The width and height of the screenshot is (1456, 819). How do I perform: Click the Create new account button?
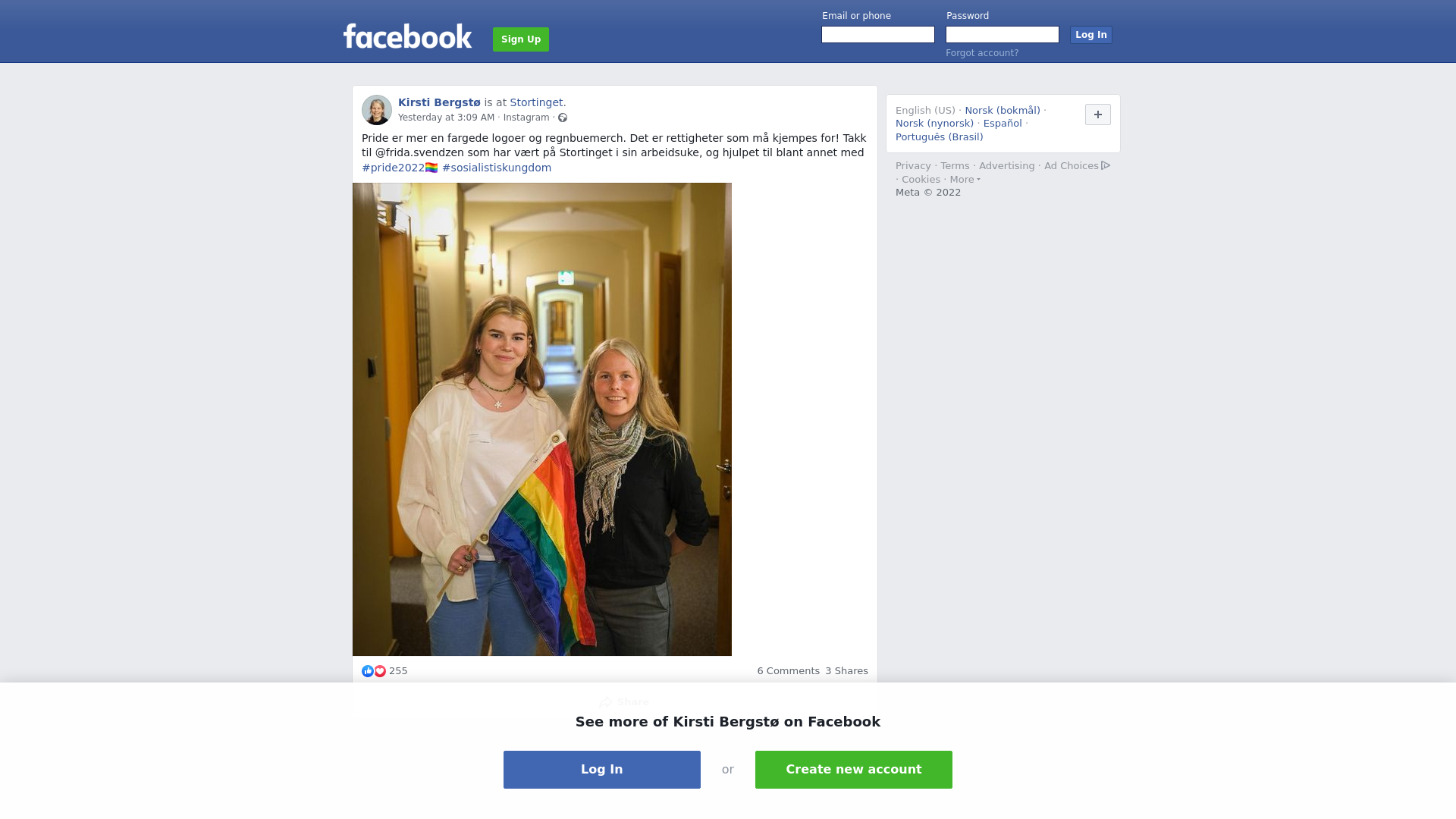(x=854, y=770)
